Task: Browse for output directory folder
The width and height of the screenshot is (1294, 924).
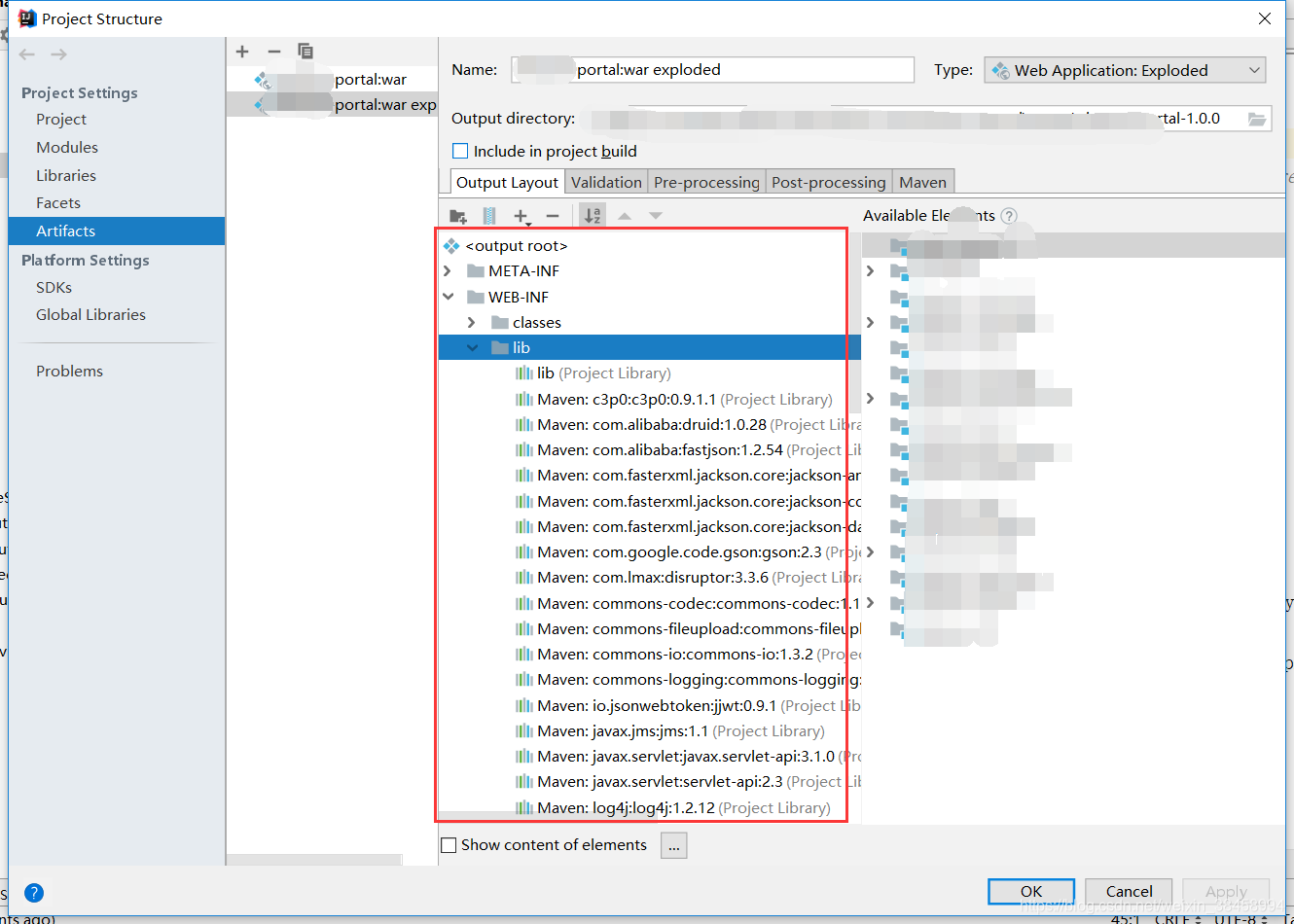Action: [x=1257, y=119]
